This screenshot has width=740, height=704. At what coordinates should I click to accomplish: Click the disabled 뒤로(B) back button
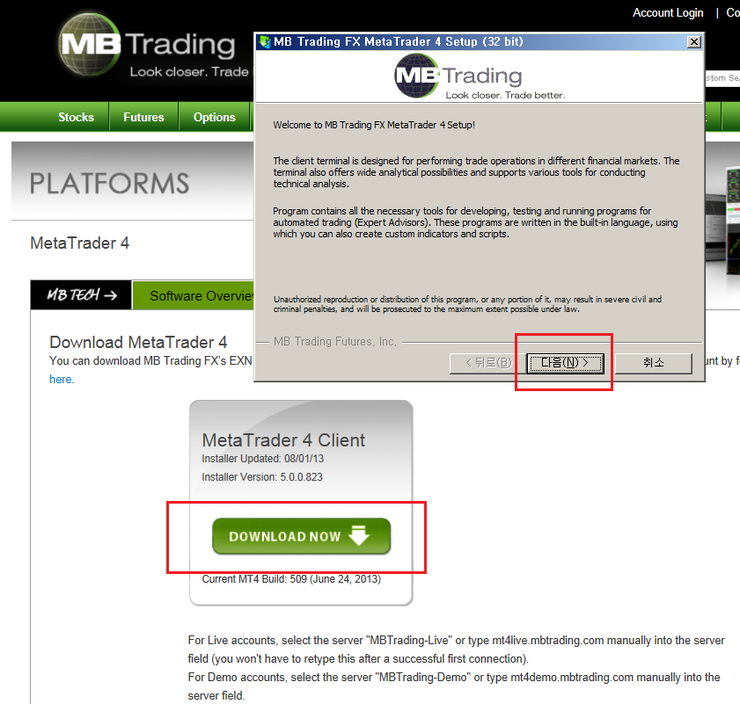point(487,363)
